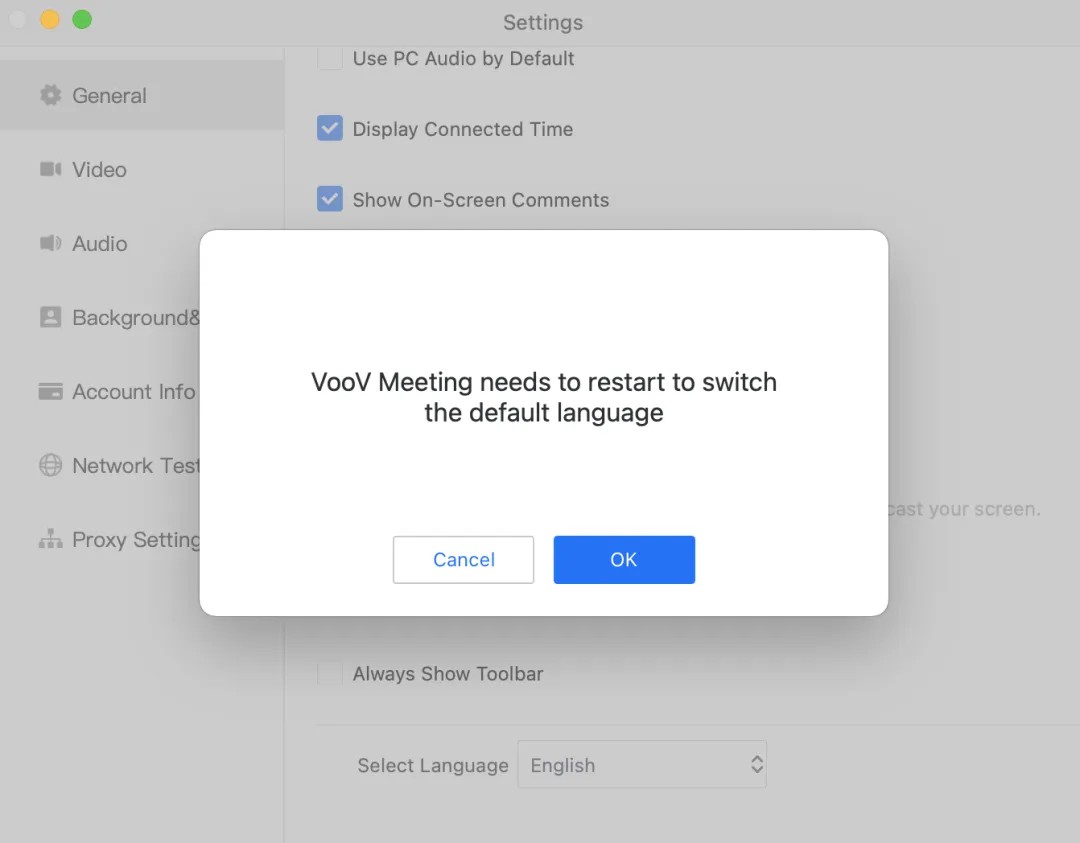Click the Account Info card icon
The image size is (1080, 843).
pyautogui.click(x=50, y=391)
